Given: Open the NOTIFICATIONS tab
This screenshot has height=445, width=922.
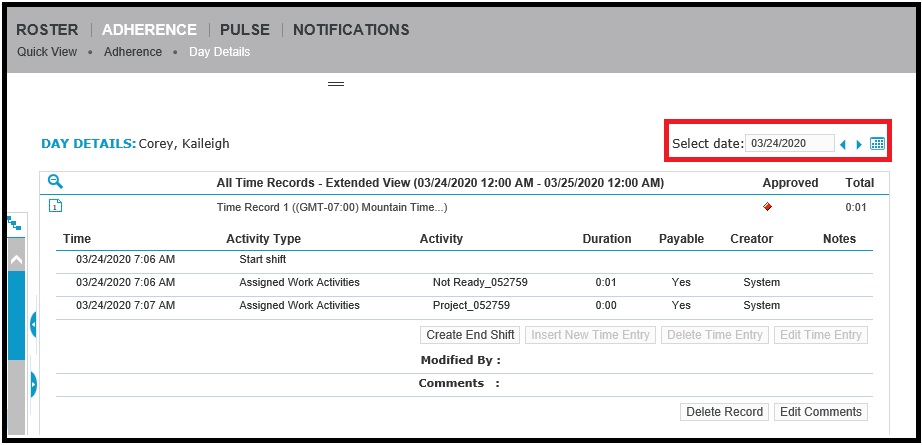Looking at the screenshot, I should click(351, 30).
